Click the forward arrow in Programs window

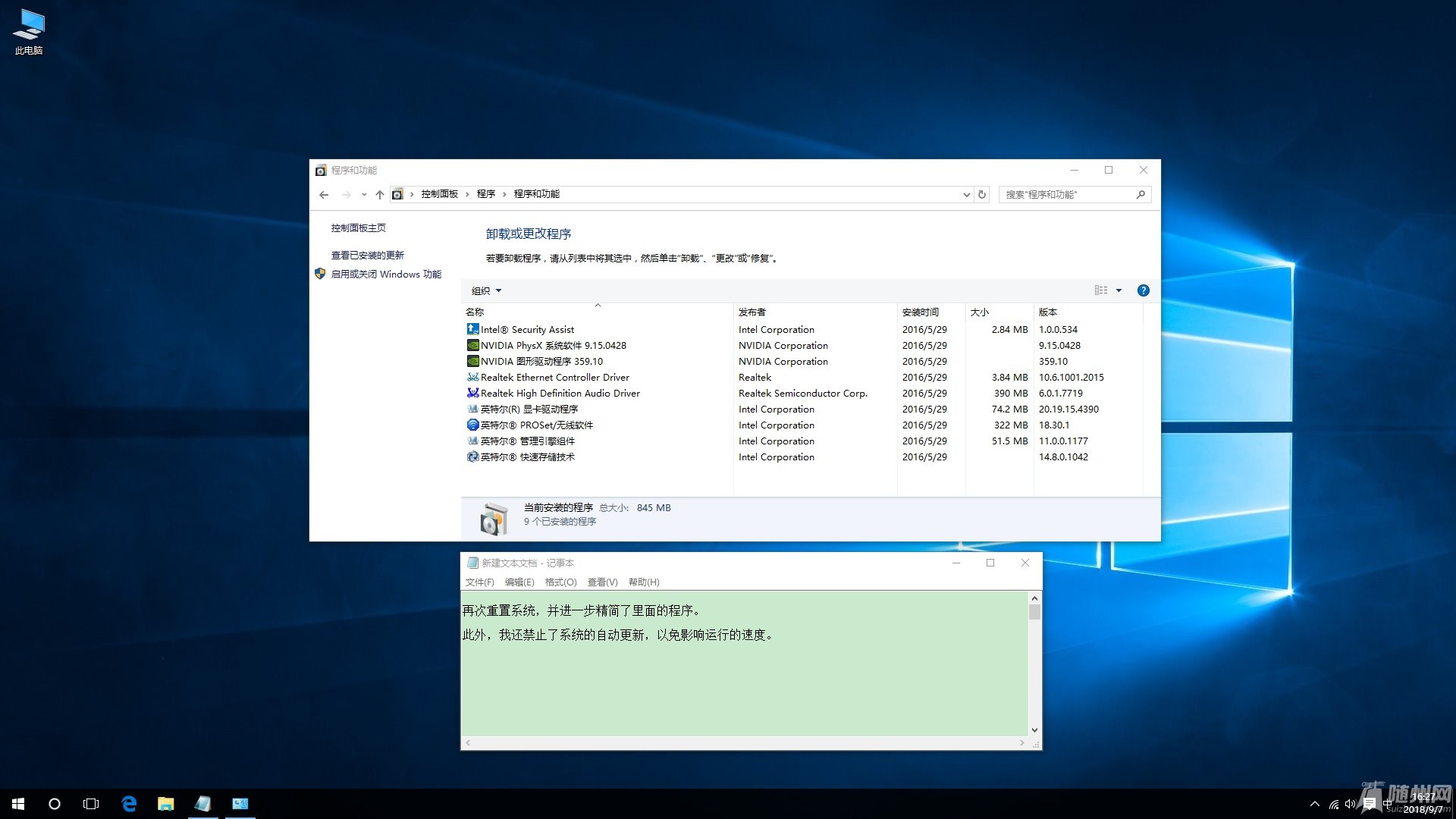pos(346,195)
